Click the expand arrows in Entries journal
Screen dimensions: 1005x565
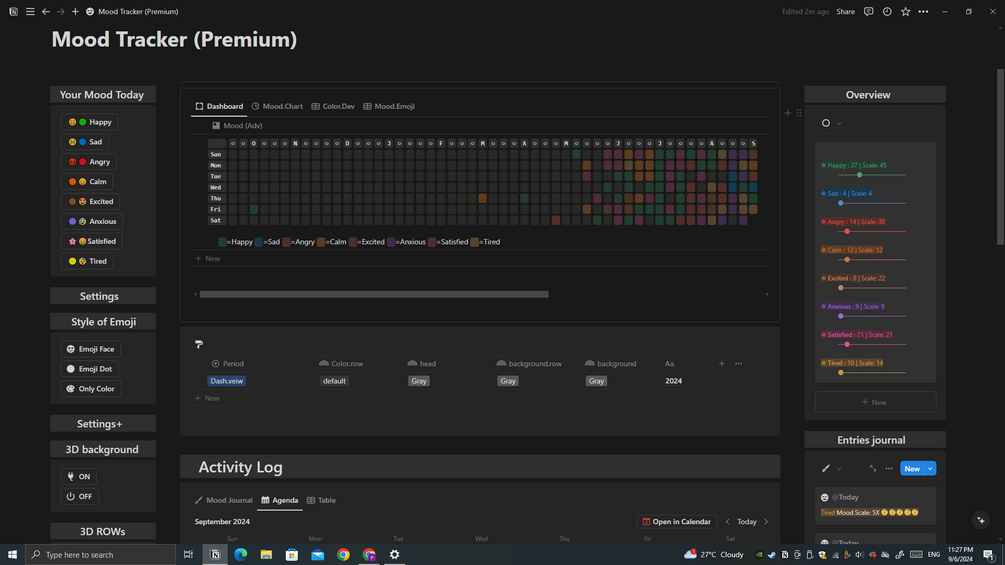click(x=872, y=468)
